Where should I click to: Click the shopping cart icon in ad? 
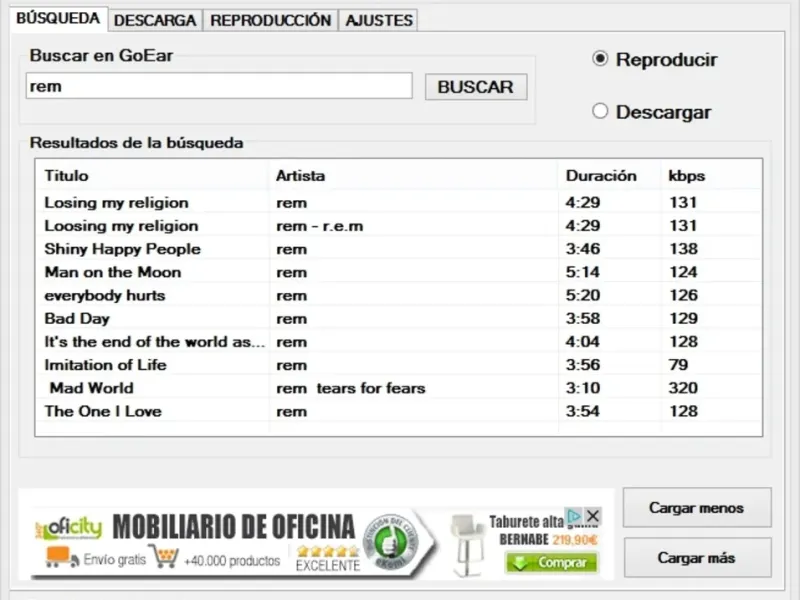tap(166, 557)
